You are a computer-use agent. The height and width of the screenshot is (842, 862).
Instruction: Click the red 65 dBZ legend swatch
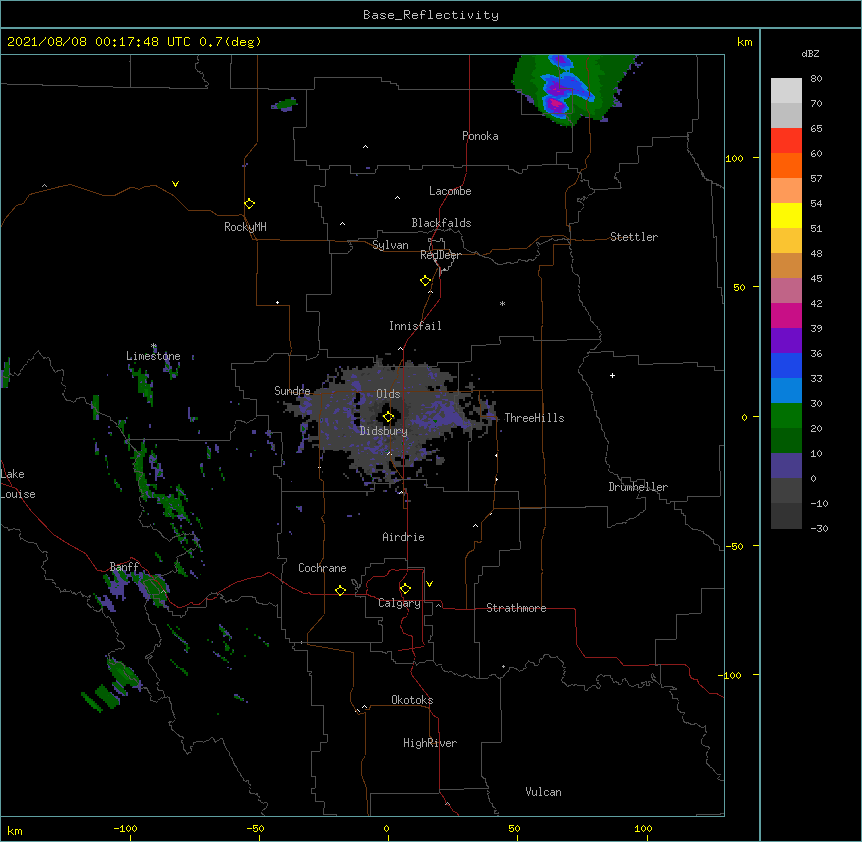(x=786, y=141)
